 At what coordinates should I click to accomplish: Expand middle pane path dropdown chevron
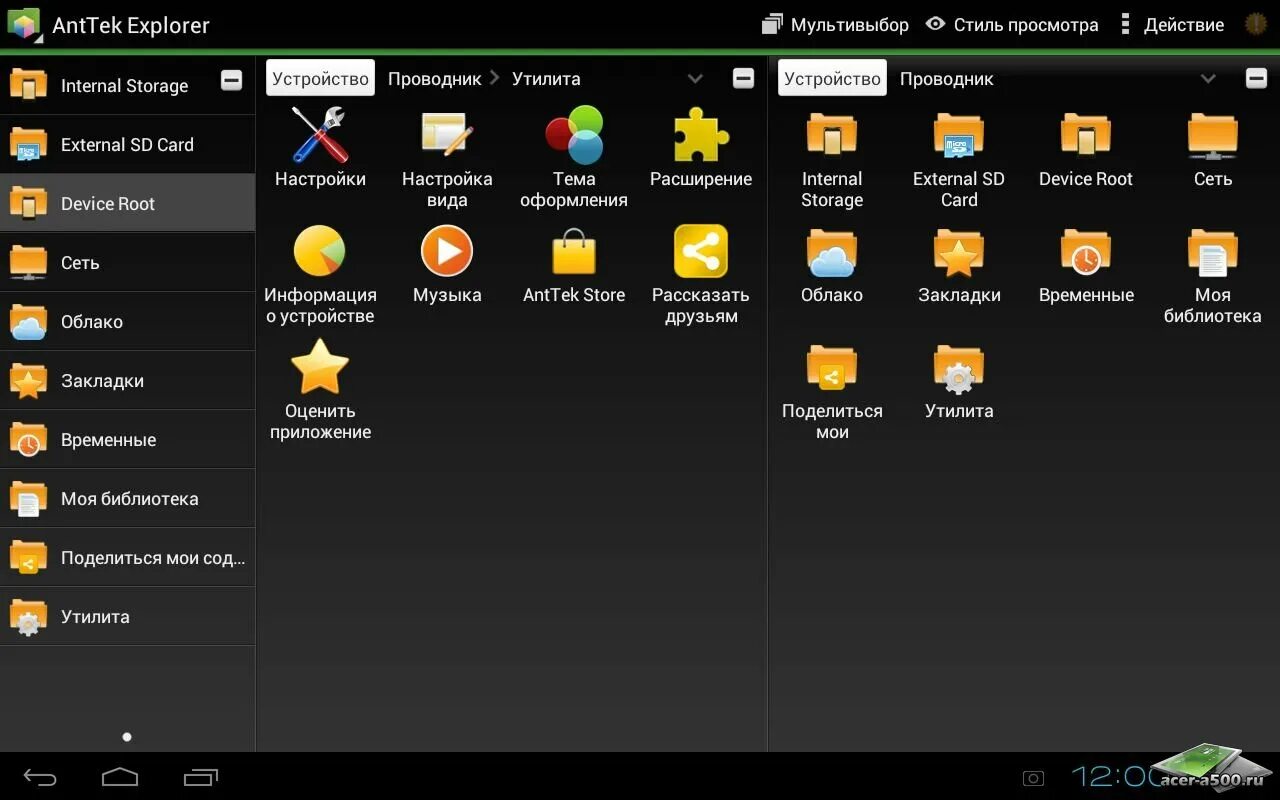(695, 78)
